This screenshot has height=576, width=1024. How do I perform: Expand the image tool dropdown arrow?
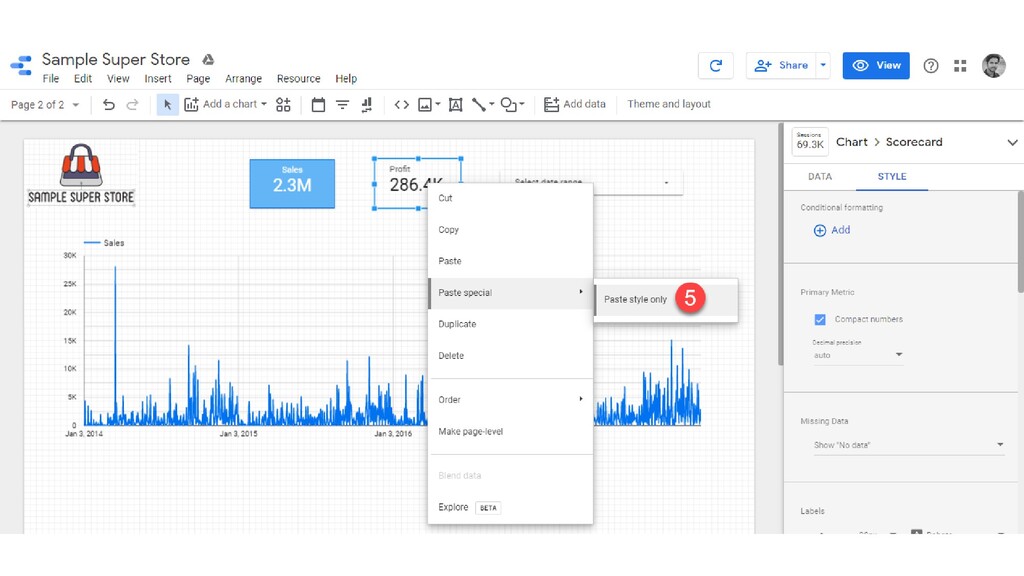(438, 104)
